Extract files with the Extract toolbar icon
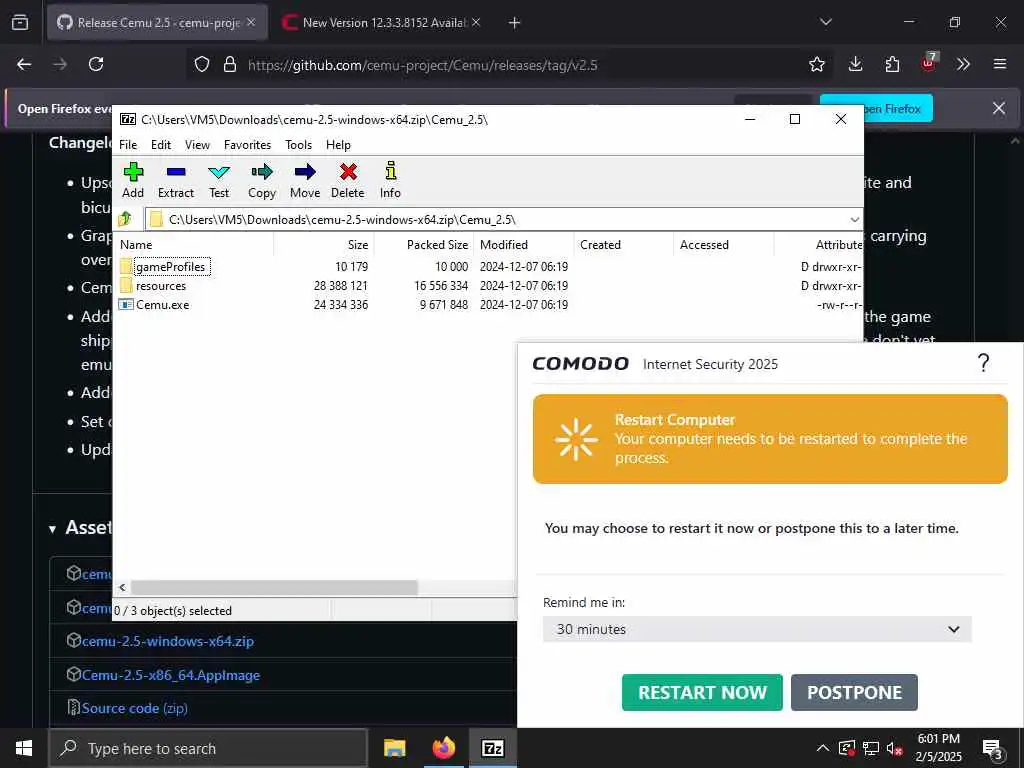Screen dimensions: 1024x768 pos(176,180)
